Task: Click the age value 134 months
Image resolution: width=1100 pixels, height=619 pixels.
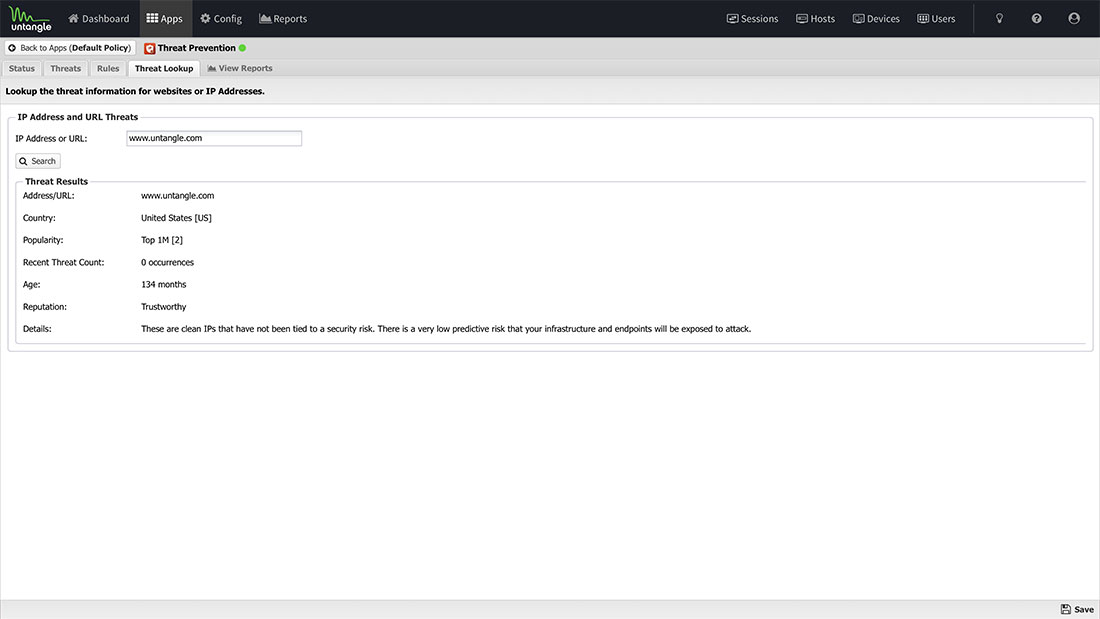Action: pos(163,284)
